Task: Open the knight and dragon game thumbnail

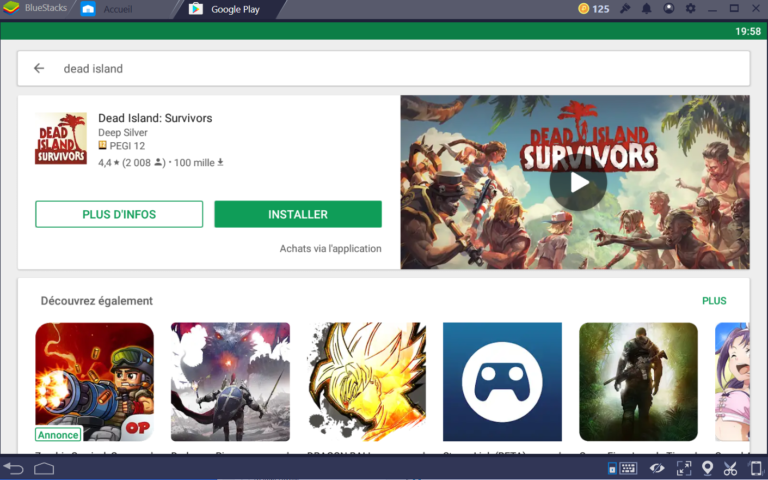Action: (230, 382)
